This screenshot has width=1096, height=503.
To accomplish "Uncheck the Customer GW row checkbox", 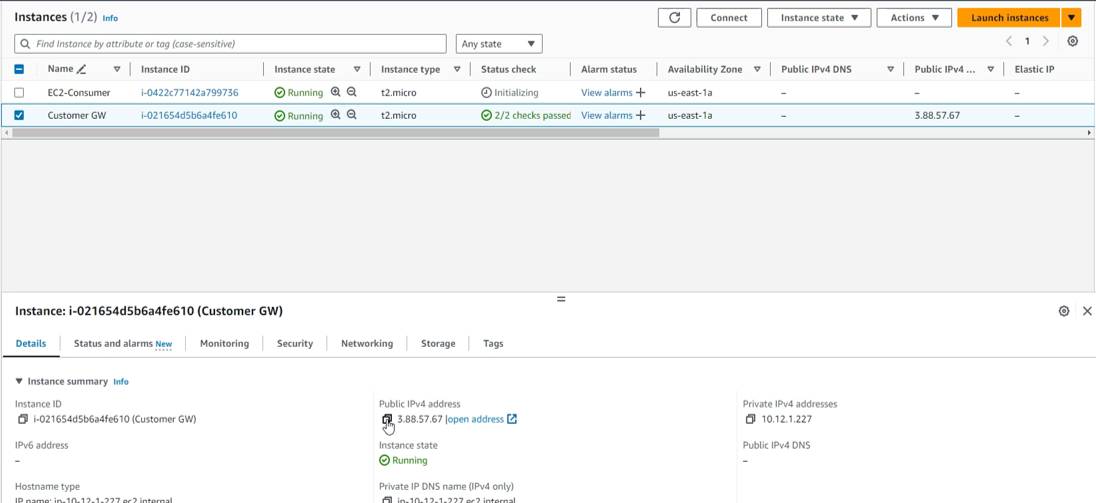I will pyautogui.click(x=20, y=115).
